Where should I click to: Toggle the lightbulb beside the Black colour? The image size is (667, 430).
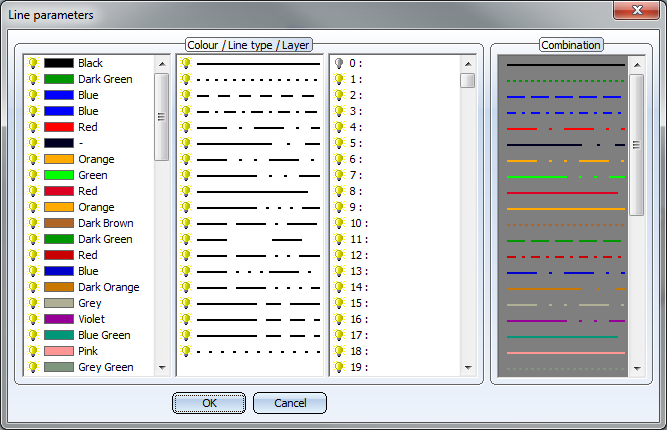point(33,63)
